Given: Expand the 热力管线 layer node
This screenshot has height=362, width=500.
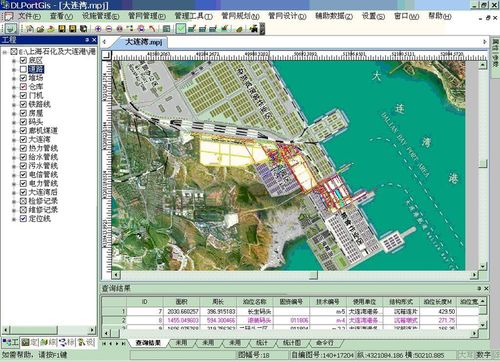Looking at the screenshot, I should click(14, 148).
